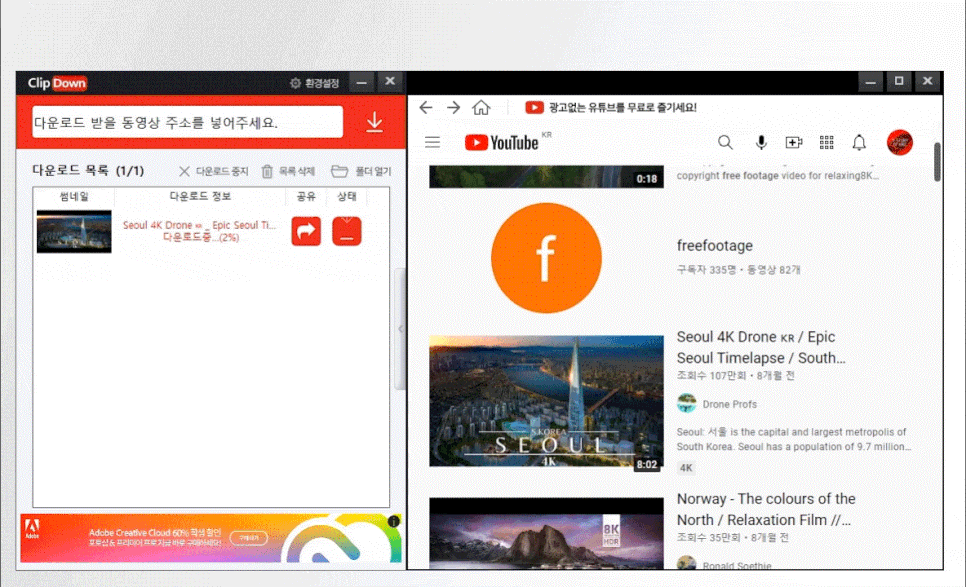Minimize the browser window
The width and height of the screenshot is (966, 587).
point(871,81)
